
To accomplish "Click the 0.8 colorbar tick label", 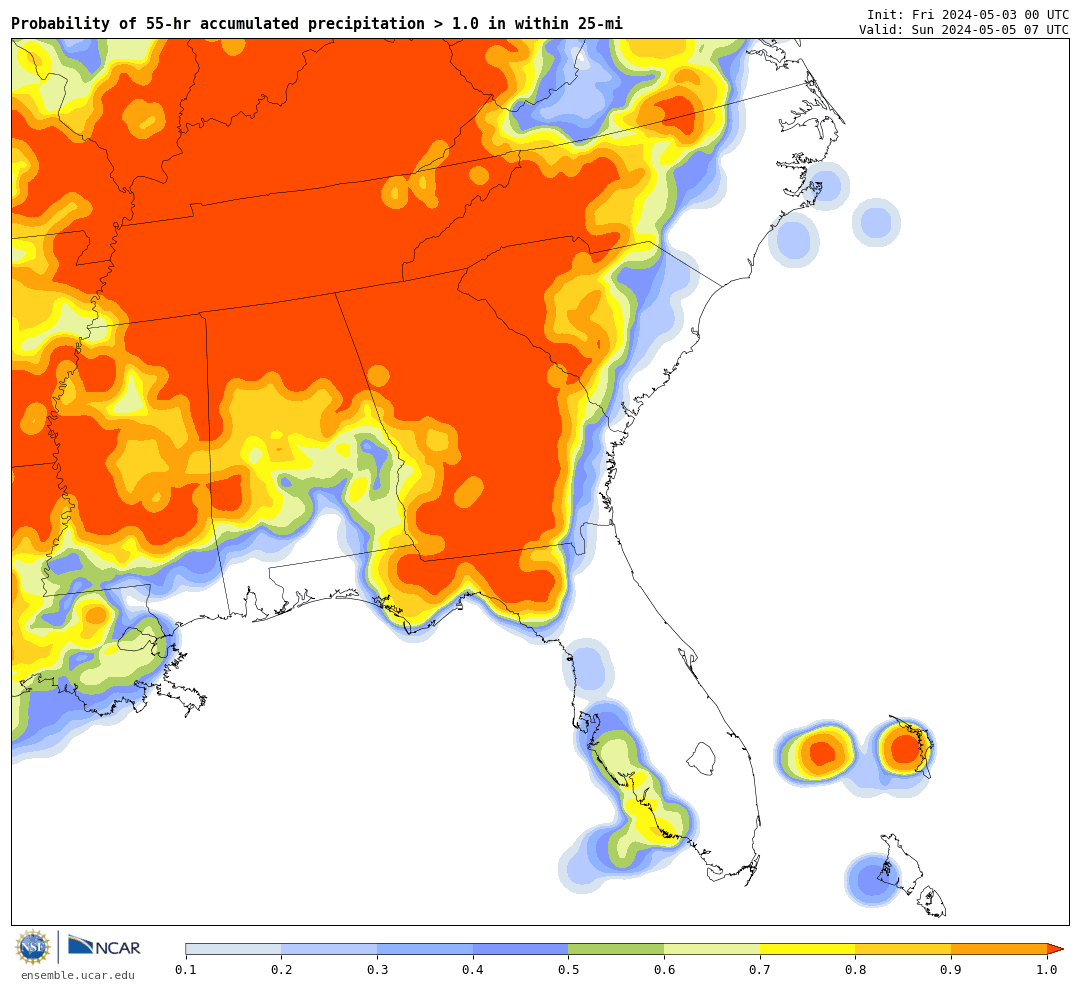I will coord(856,970).
